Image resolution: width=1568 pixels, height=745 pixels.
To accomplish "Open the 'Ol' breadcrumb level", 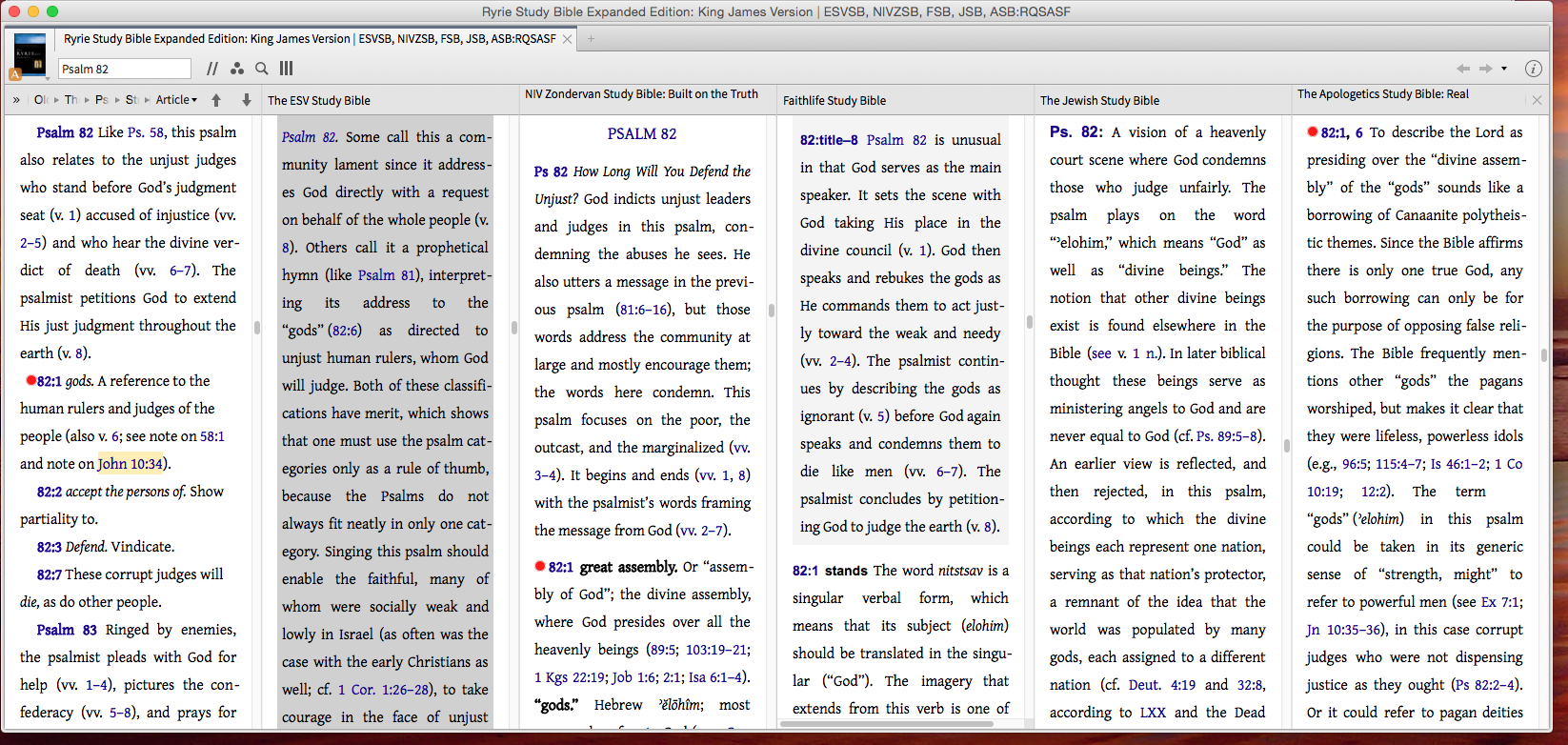I will click(x=40, y=100).
